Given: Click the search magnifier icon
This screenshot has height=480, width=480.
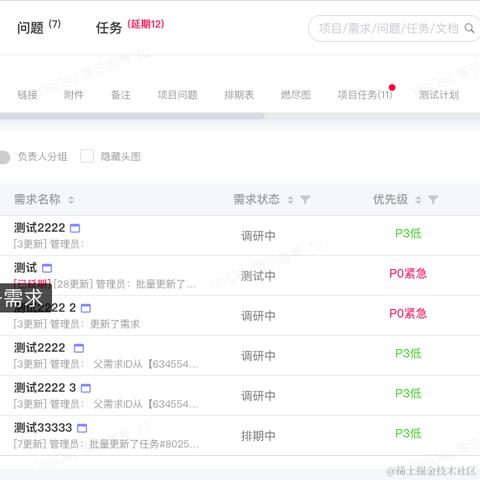Looking at the screenshot, I should [x=469, y=29].
